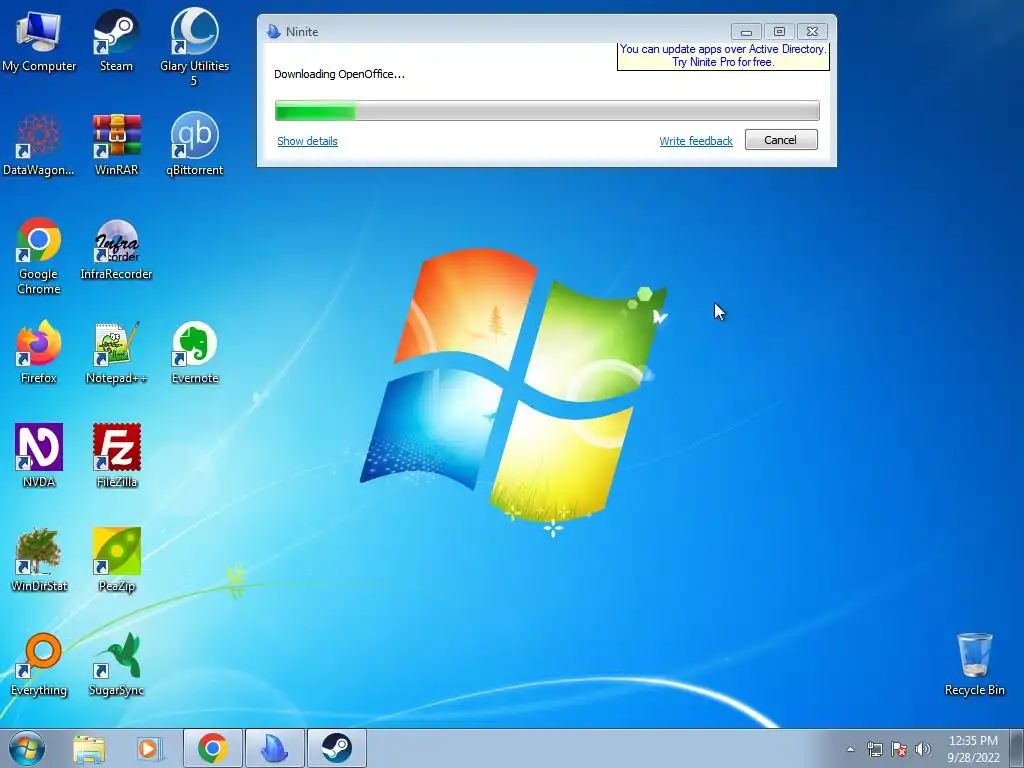
Task: Select the Recycle Bin icon
Action: (x=974, y=664)
